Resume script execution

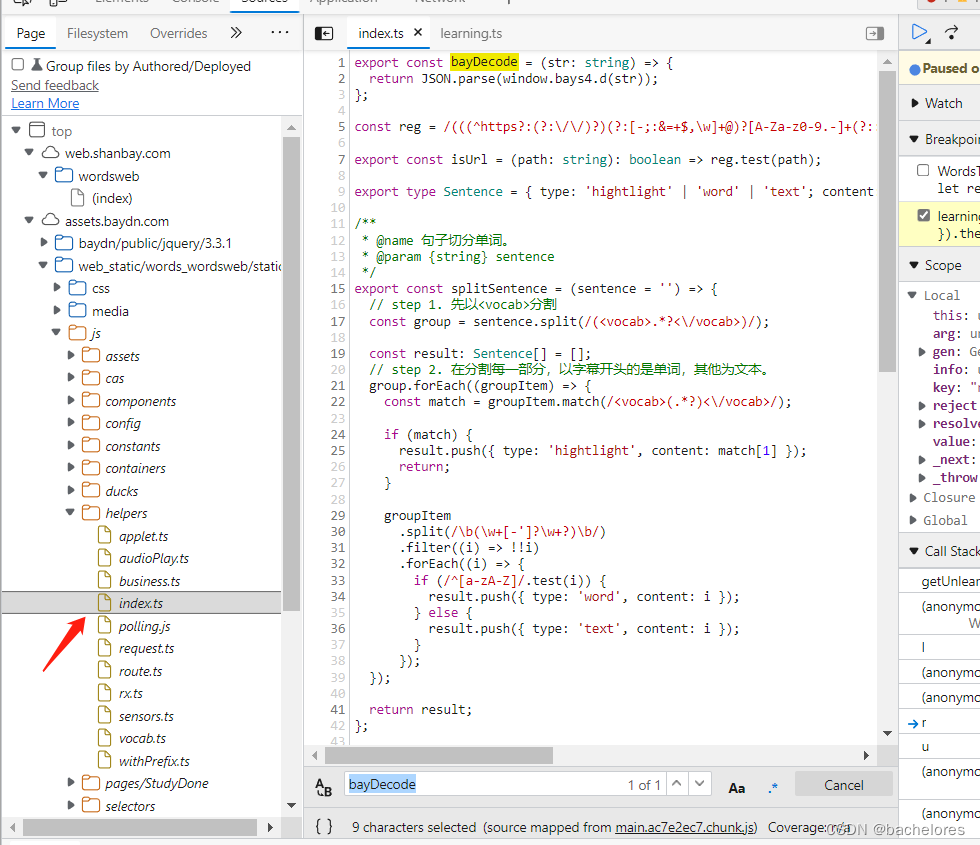click(x=920, y=32)
